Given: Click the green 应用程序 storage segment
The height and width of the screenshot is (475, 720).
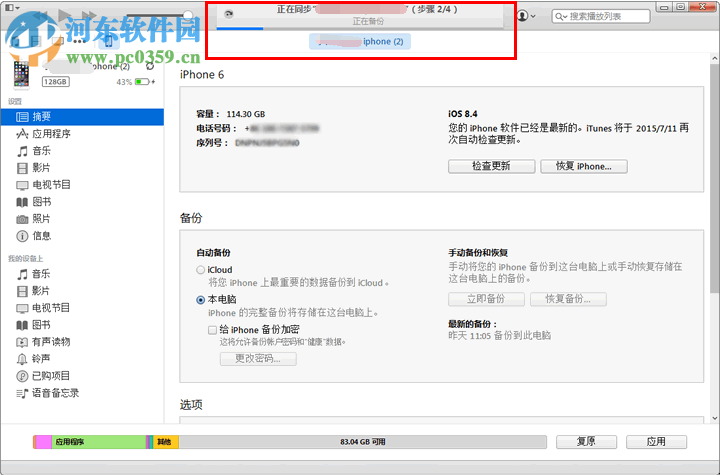Looking at the screenshot, I should pos(98,442).
